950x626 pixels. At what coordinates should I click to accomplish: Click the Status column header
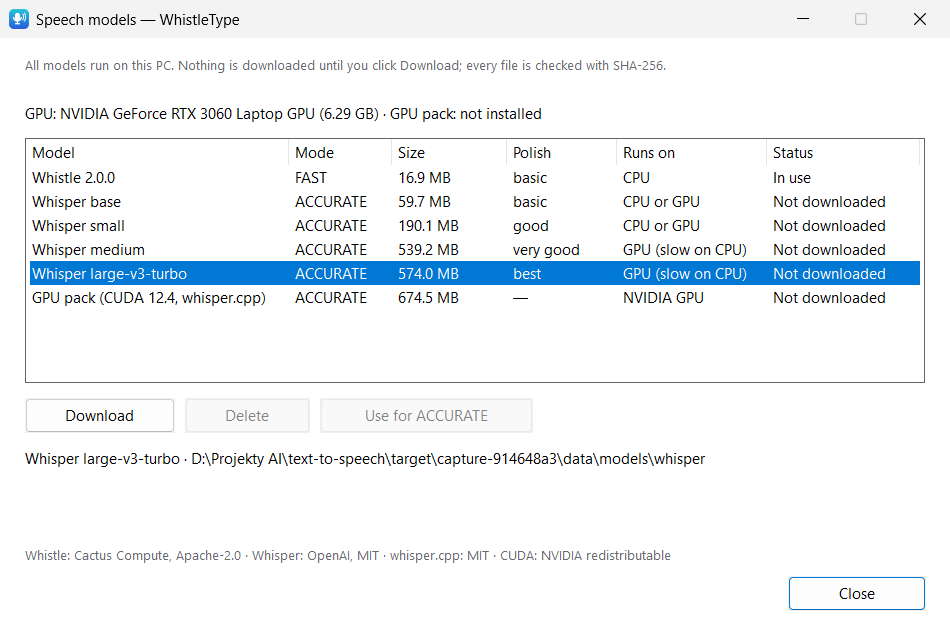pos(843,153)
